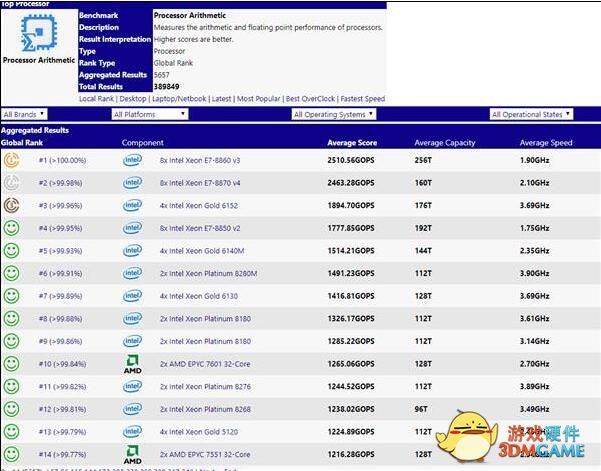
Task: Click score 2510.56GOPS
Action: 351,160
